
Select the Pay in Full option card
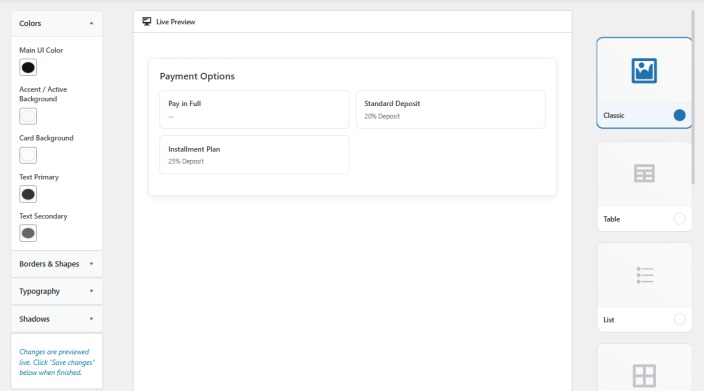(x=254, y=110)
